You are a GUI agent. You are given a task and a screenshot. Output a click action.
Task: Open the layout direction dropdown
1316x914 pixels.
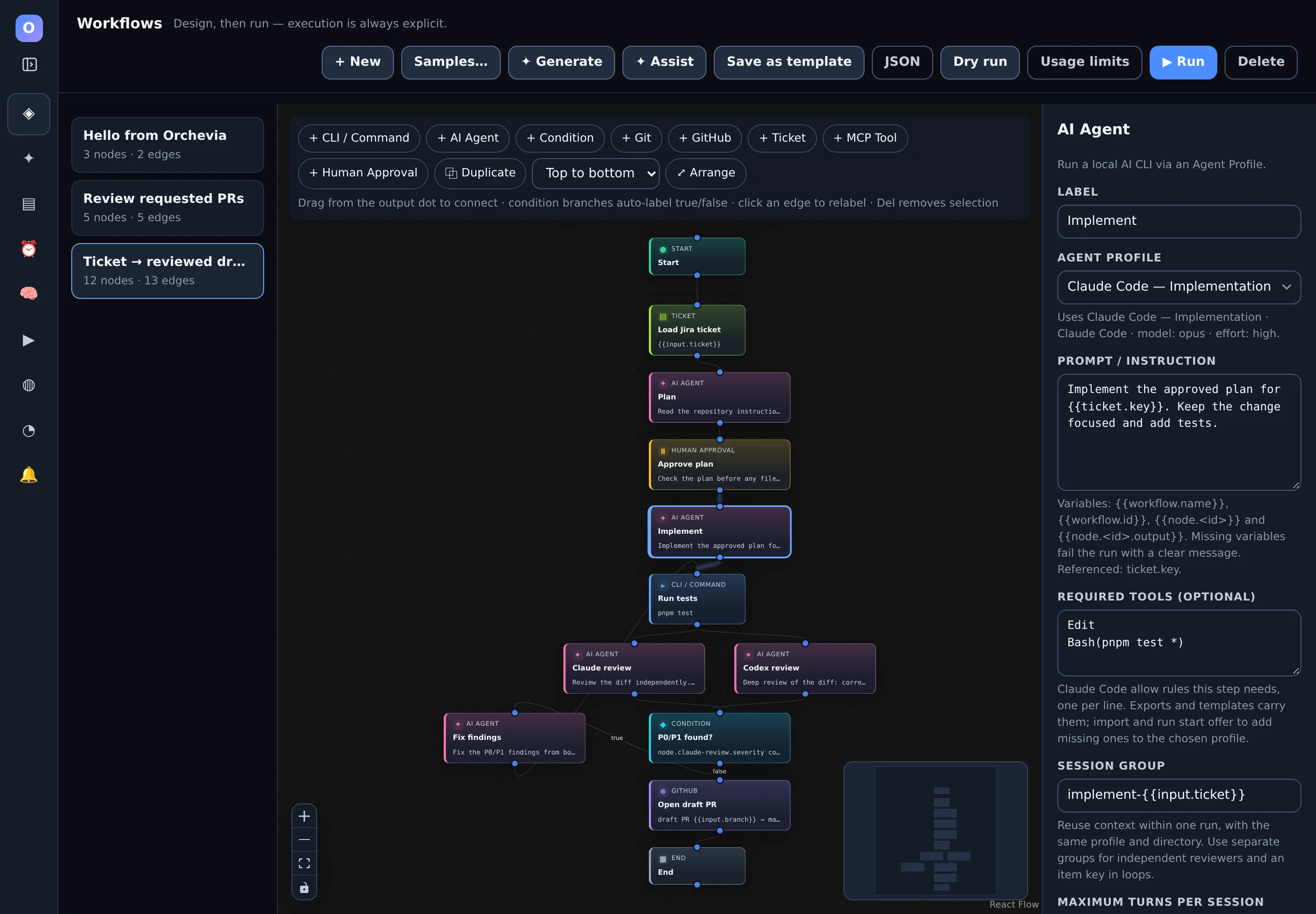pyautogui.click(x=595, y=173)
